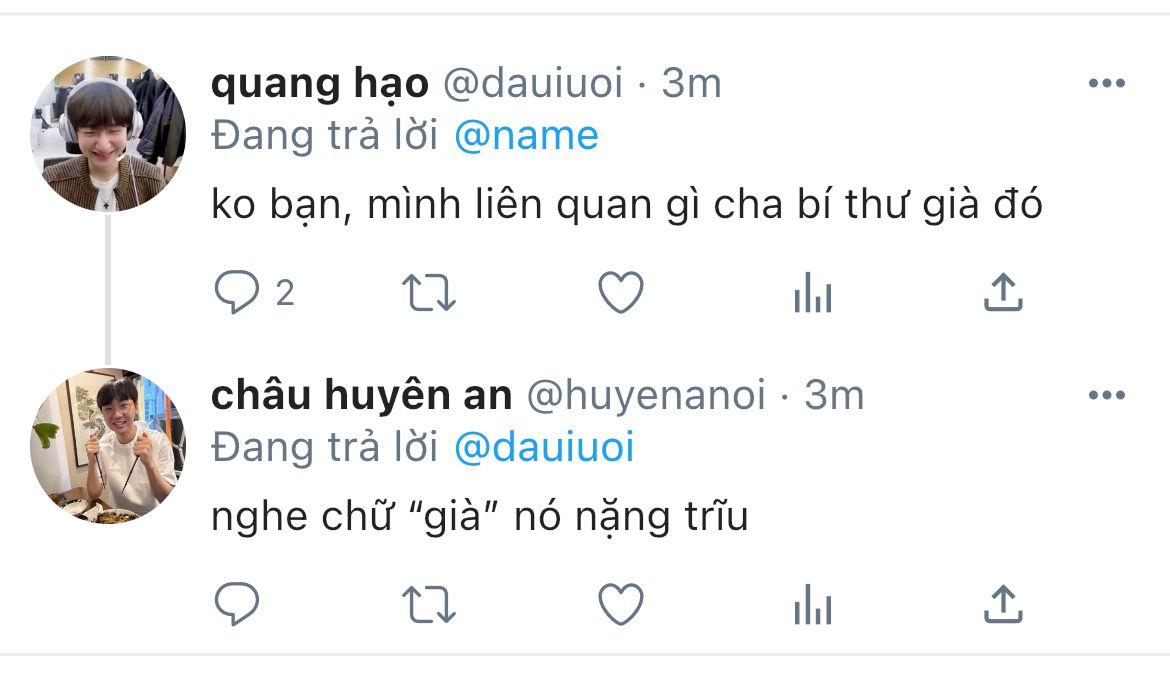
Task: Reply to châu huyên an's tweet
Action: (237, 604)
